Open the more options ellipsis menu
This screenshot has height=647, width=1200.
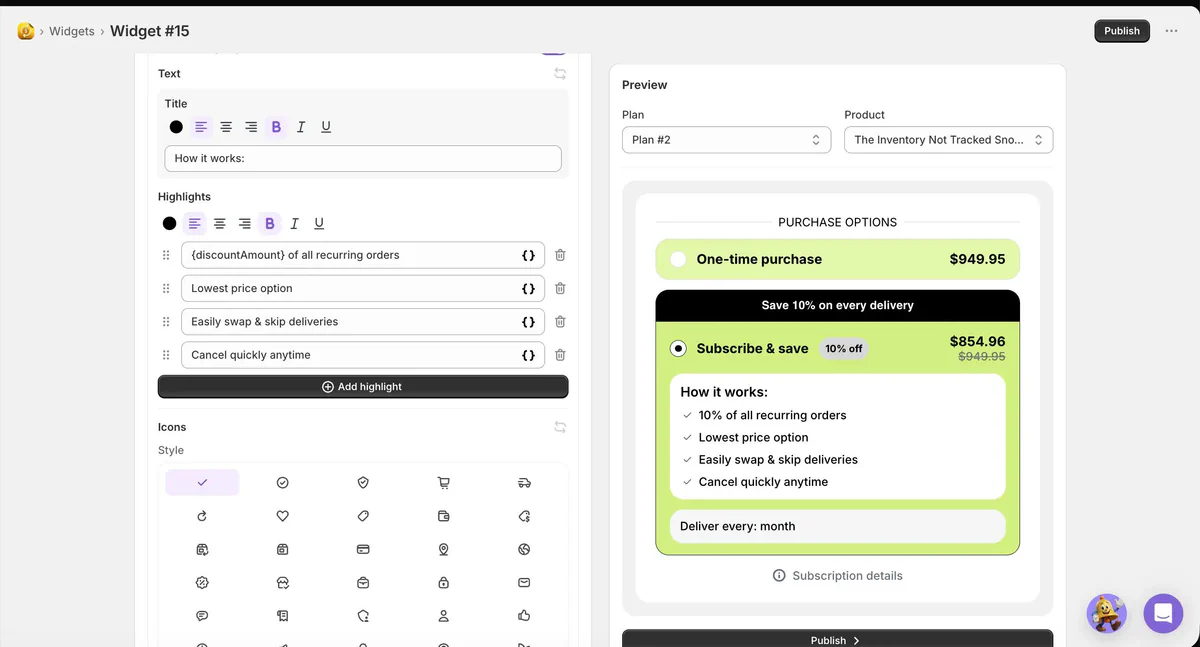[x=1172, y=31]
